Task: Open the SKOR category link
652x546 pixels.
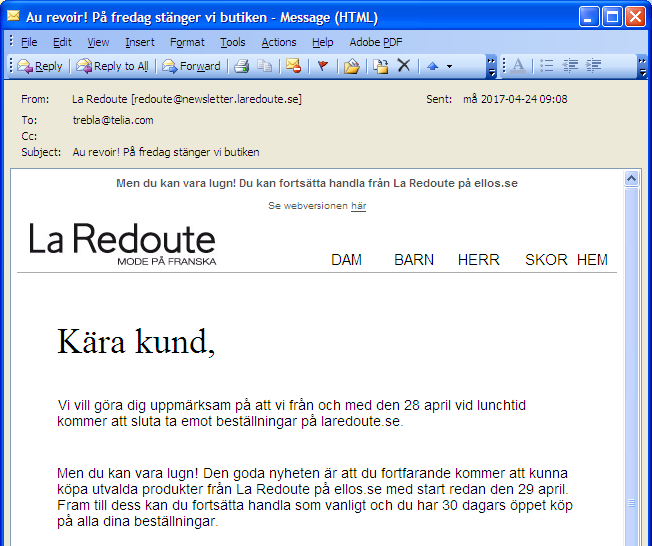Action: point(546,260)
